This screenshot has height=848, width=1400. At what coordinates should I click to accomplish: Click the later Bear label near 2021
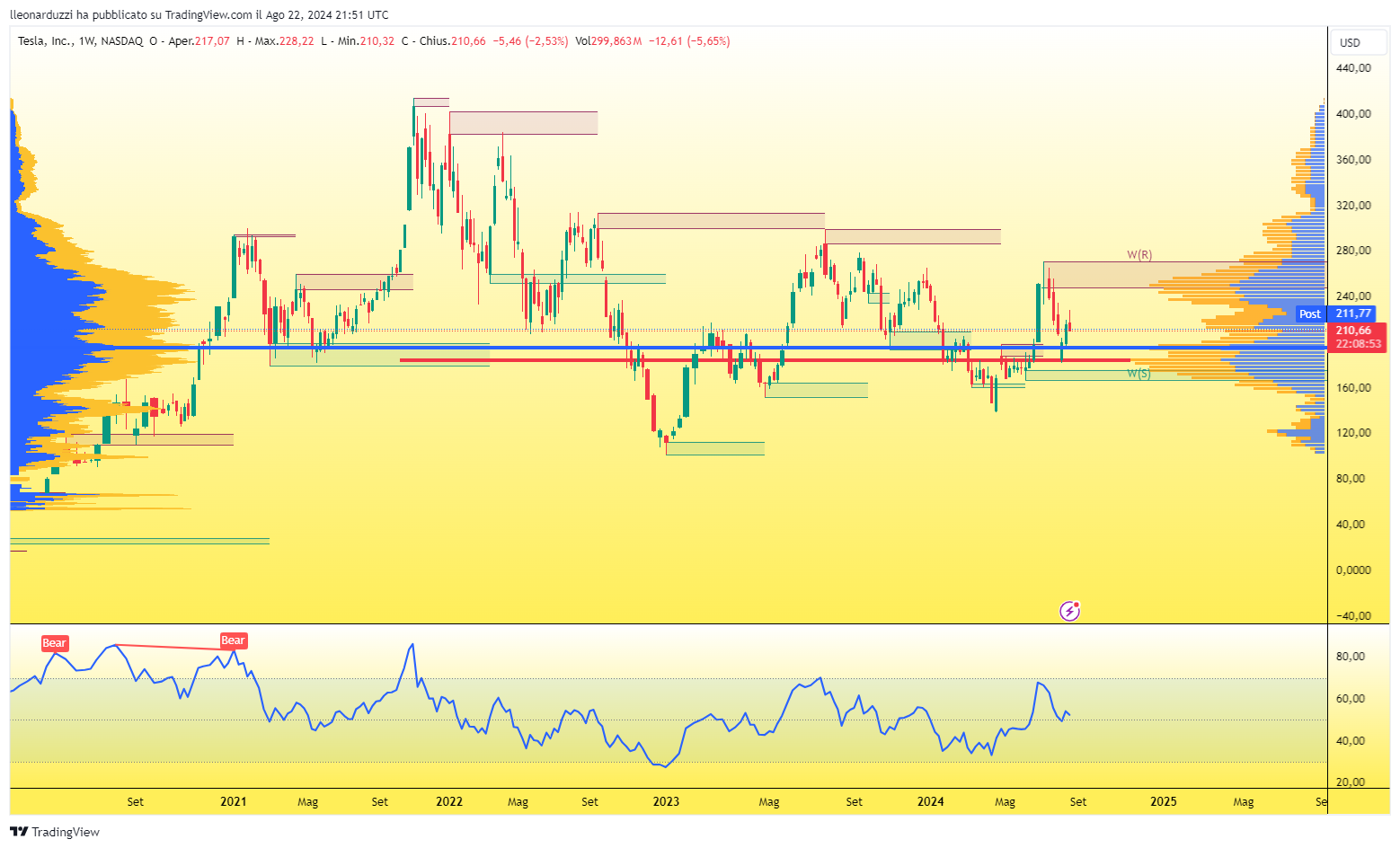click(234, 640)
